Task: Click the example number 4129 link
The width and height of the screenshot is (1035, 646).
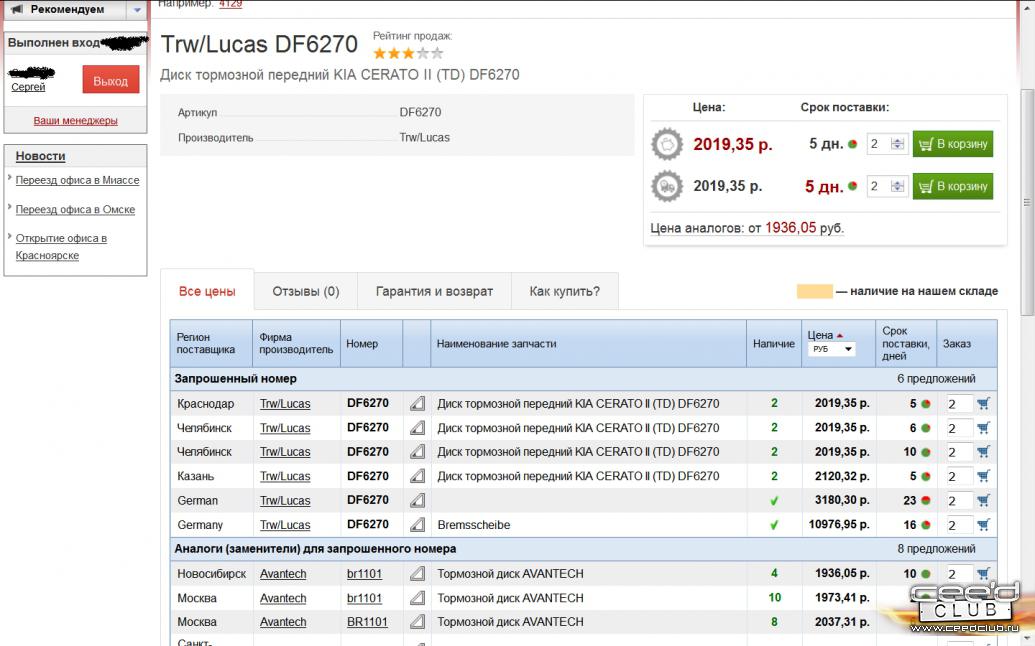Action: [x=230, y=4]
